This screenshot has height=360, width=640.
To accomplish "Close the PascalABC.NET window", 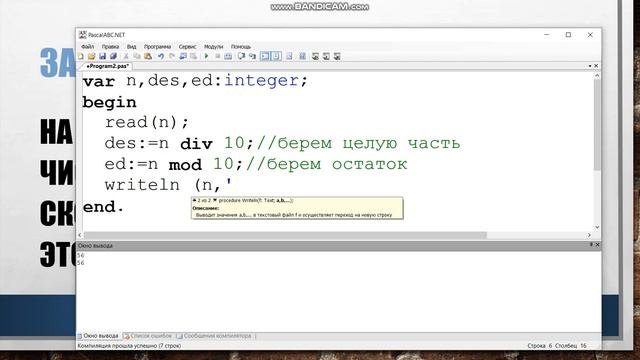I will tap(590, 35).
